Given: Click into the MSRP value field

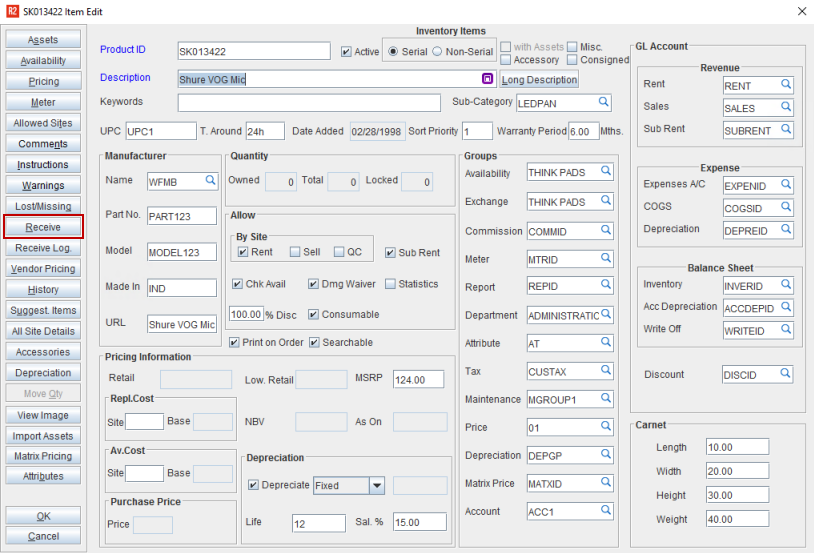Looking at the screenshot, I should (x=419, y=380).
